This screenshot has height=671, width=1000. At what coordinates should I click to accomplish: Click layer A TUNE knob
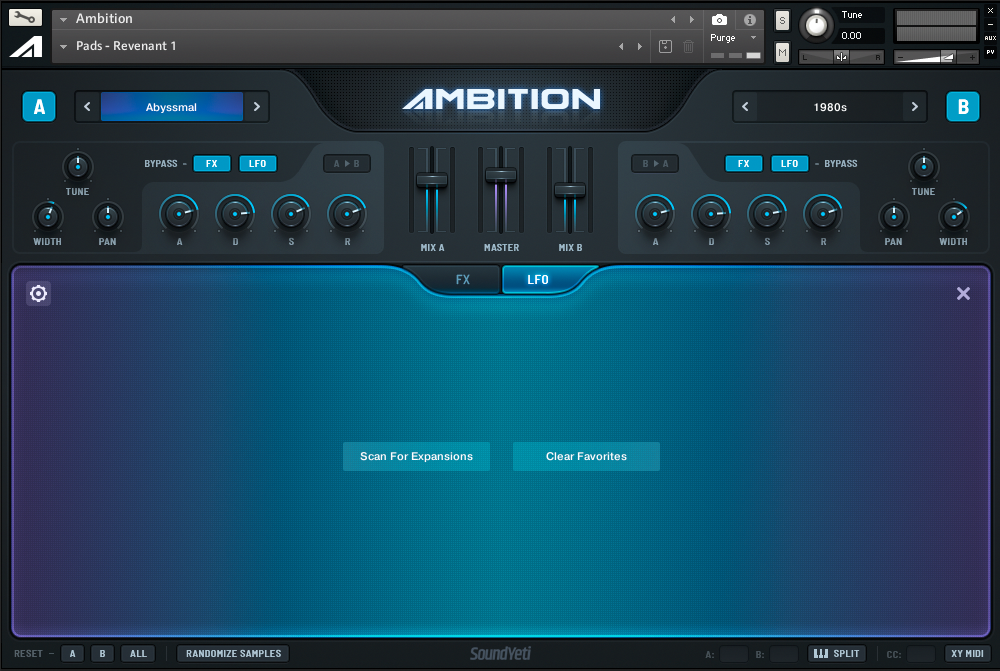pyautogui.click(x=78, y=167)
